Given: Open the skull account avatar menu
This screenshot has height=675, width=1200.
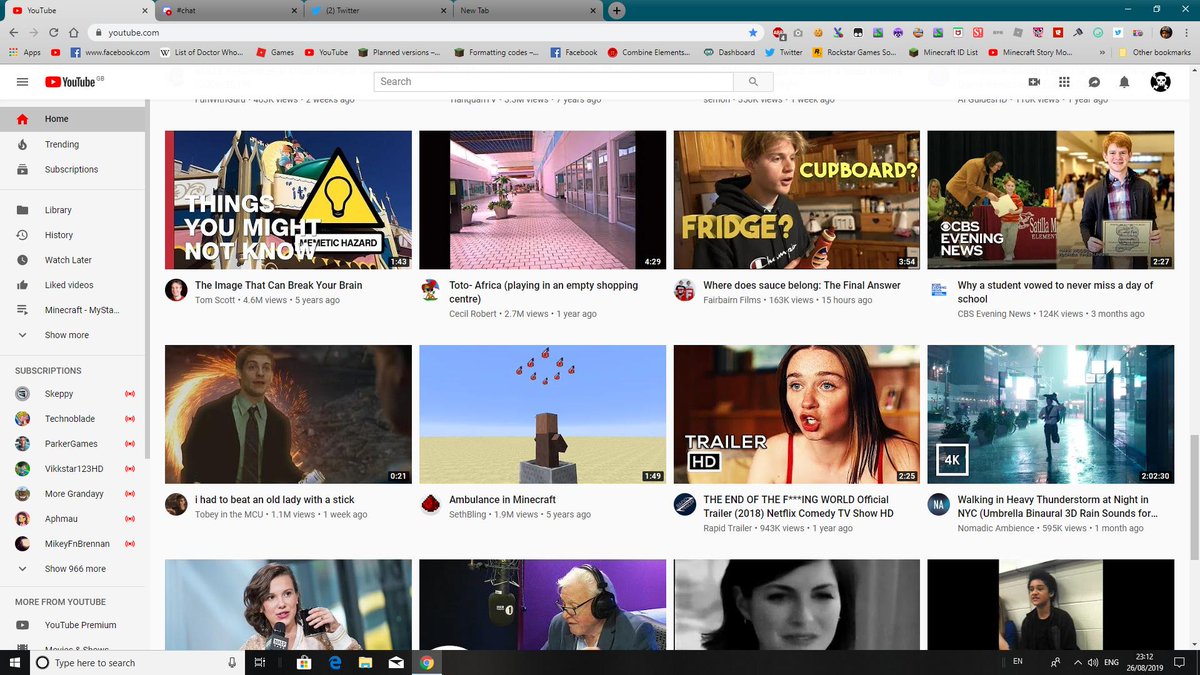Looking at the screenshot, I should pos(1160,82).
